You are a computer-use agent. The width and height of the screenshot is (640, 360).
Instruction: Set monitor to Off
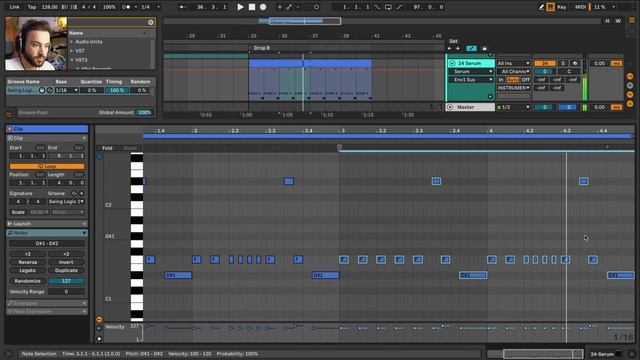coord(526,80)
